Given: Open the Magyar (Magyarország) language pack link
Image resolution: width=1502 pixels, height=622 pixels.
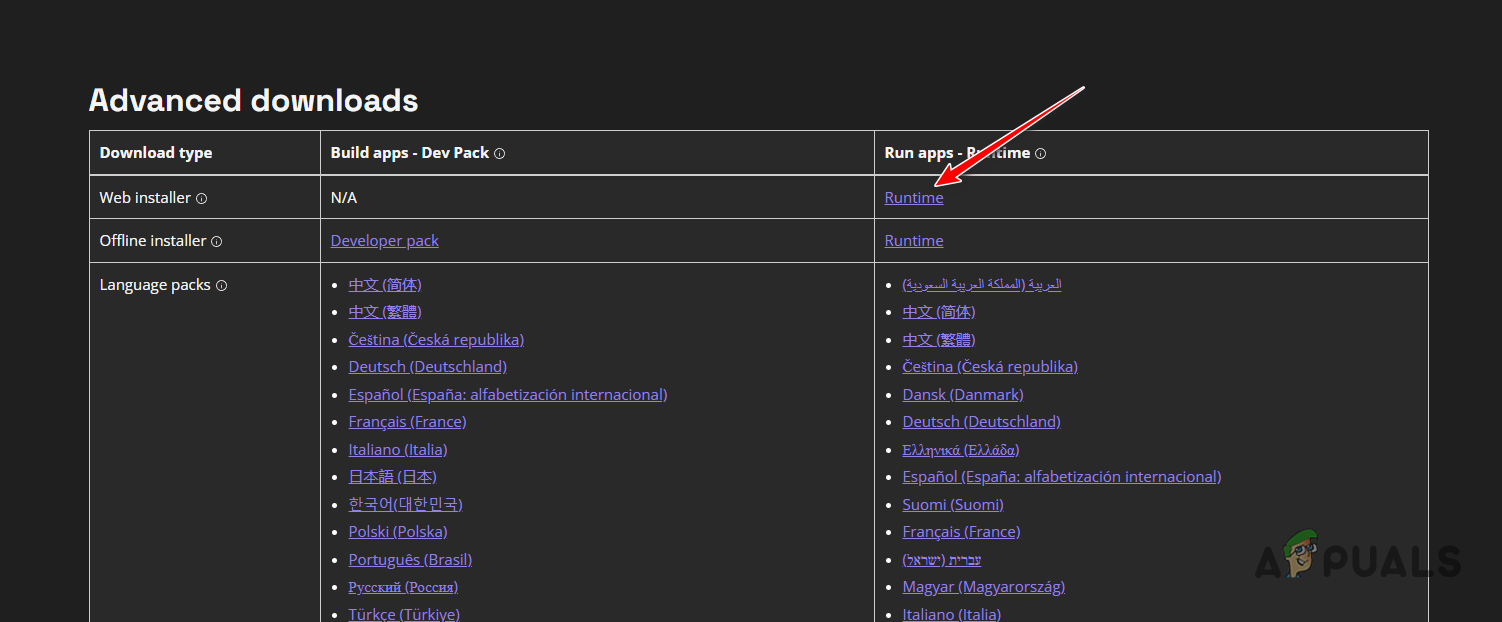Looking at the screenshot, I should pyautogui.click(x=983, y=587).
